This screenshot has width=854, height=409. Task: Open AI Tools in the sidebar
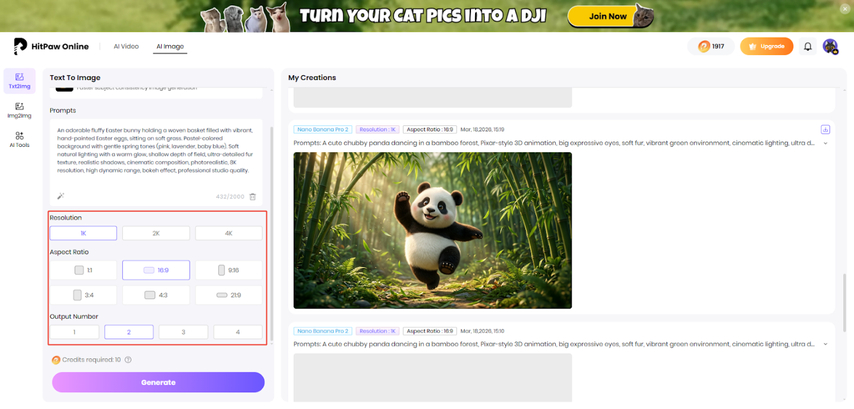(x=20, y=139)
